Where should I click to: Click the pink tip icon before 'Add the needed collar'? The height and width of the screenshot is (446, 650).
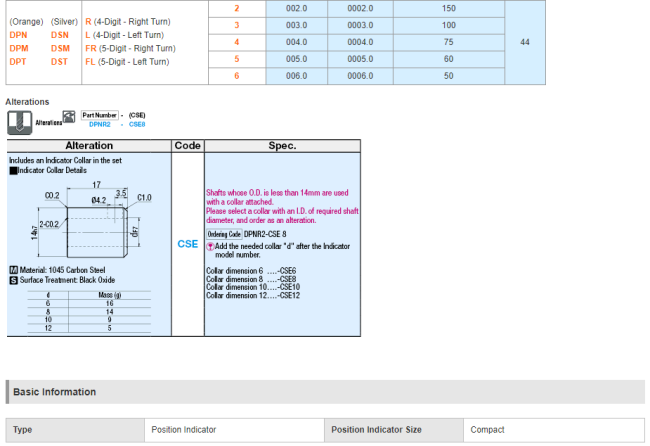coord(210,246)
